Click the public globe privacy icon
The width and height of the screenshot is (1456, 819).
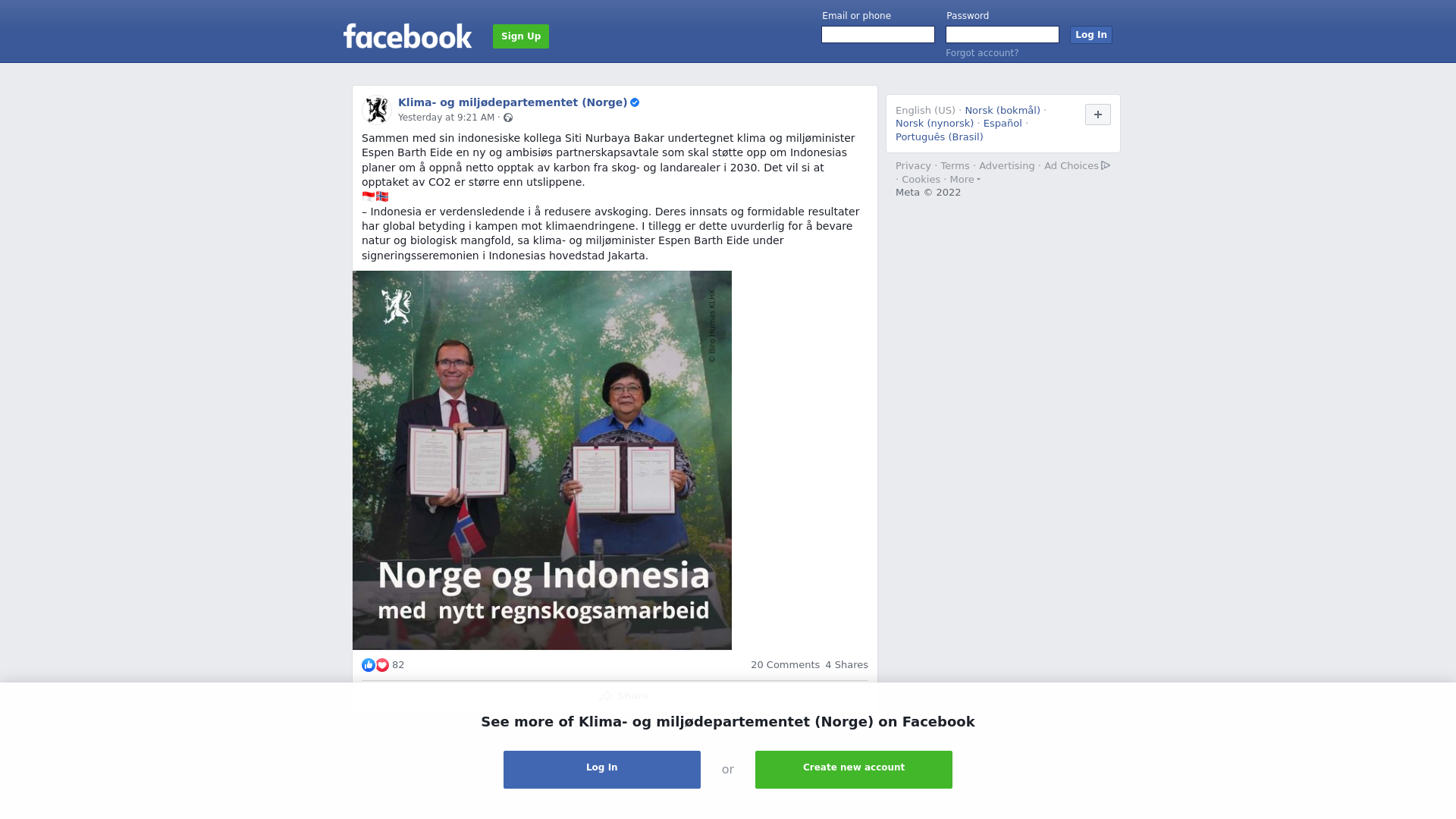coord(508,118)
